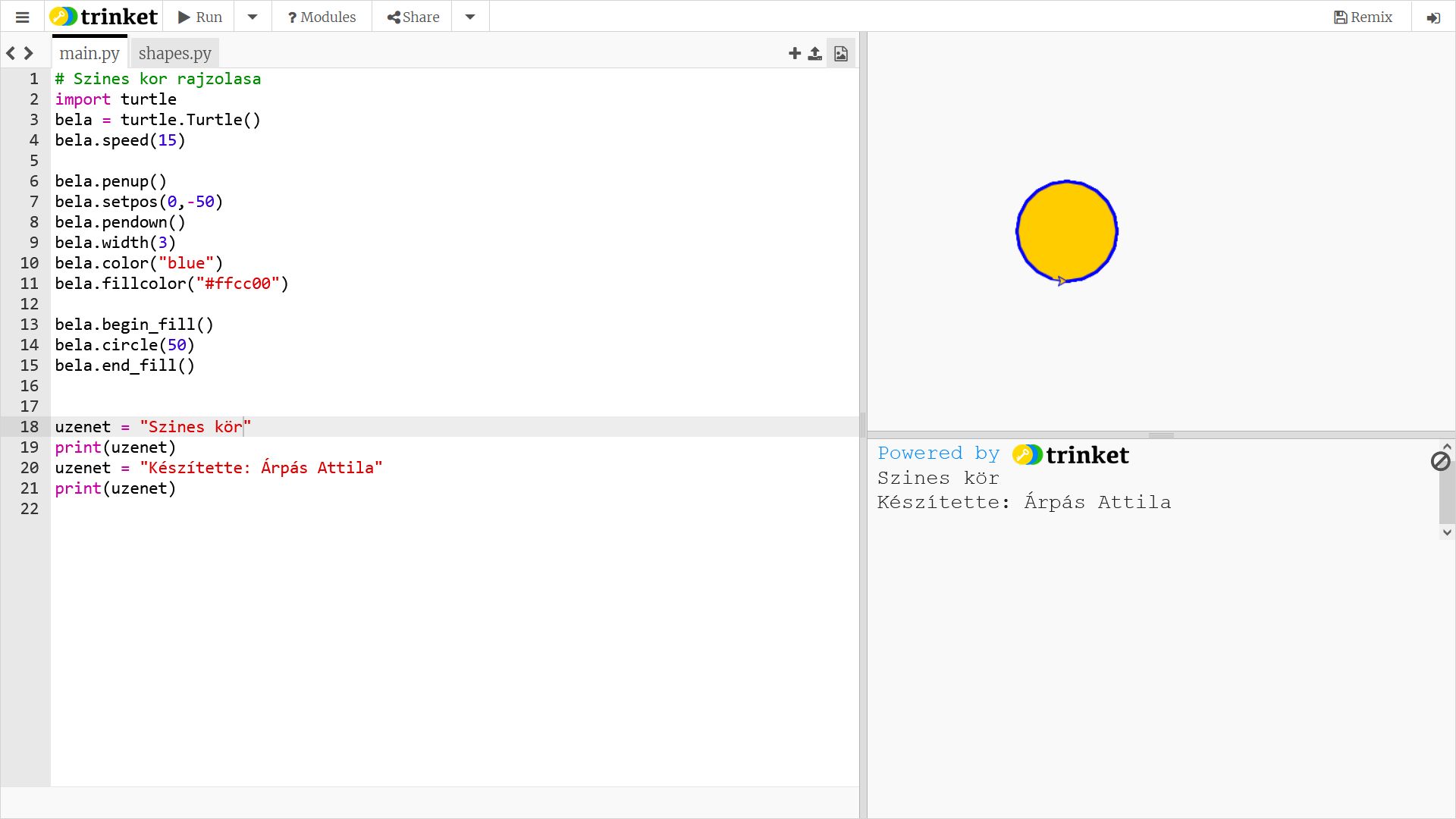Expand the Share options dropdown arrow
This screenshot has width=1456, height=819.
[470, 17]
